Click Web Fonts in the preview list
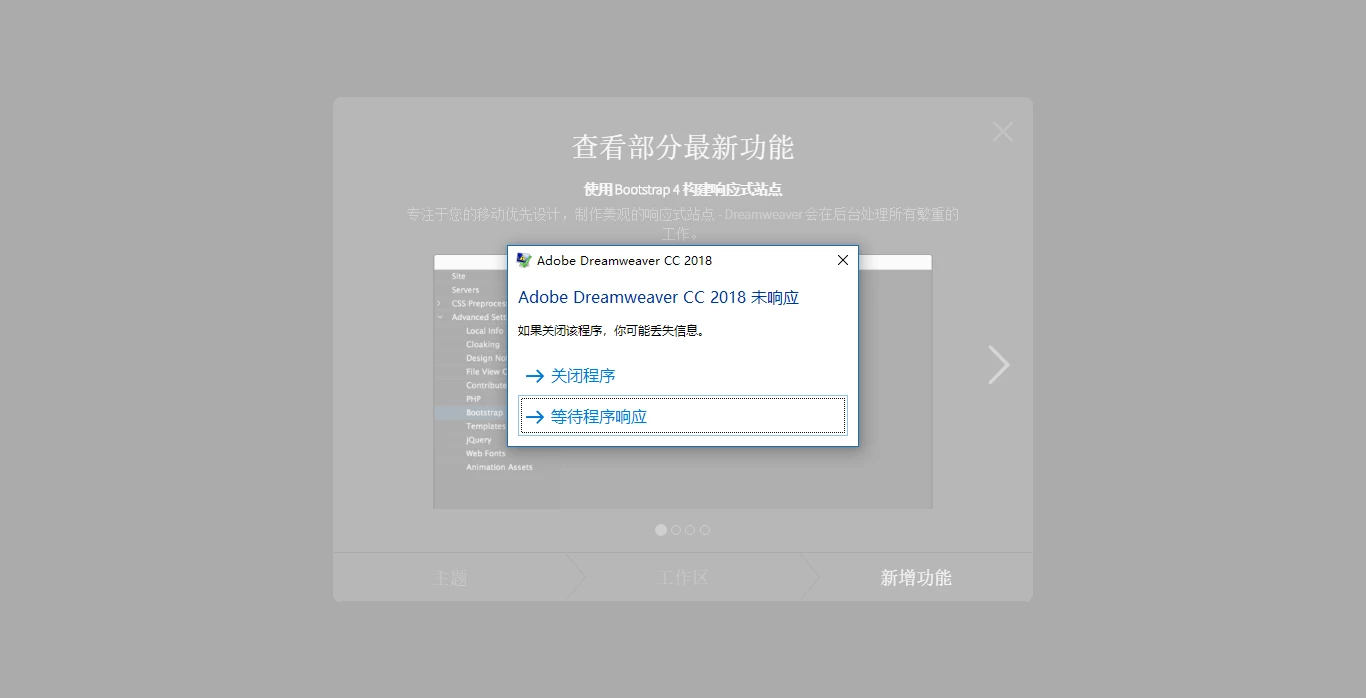 486,453
